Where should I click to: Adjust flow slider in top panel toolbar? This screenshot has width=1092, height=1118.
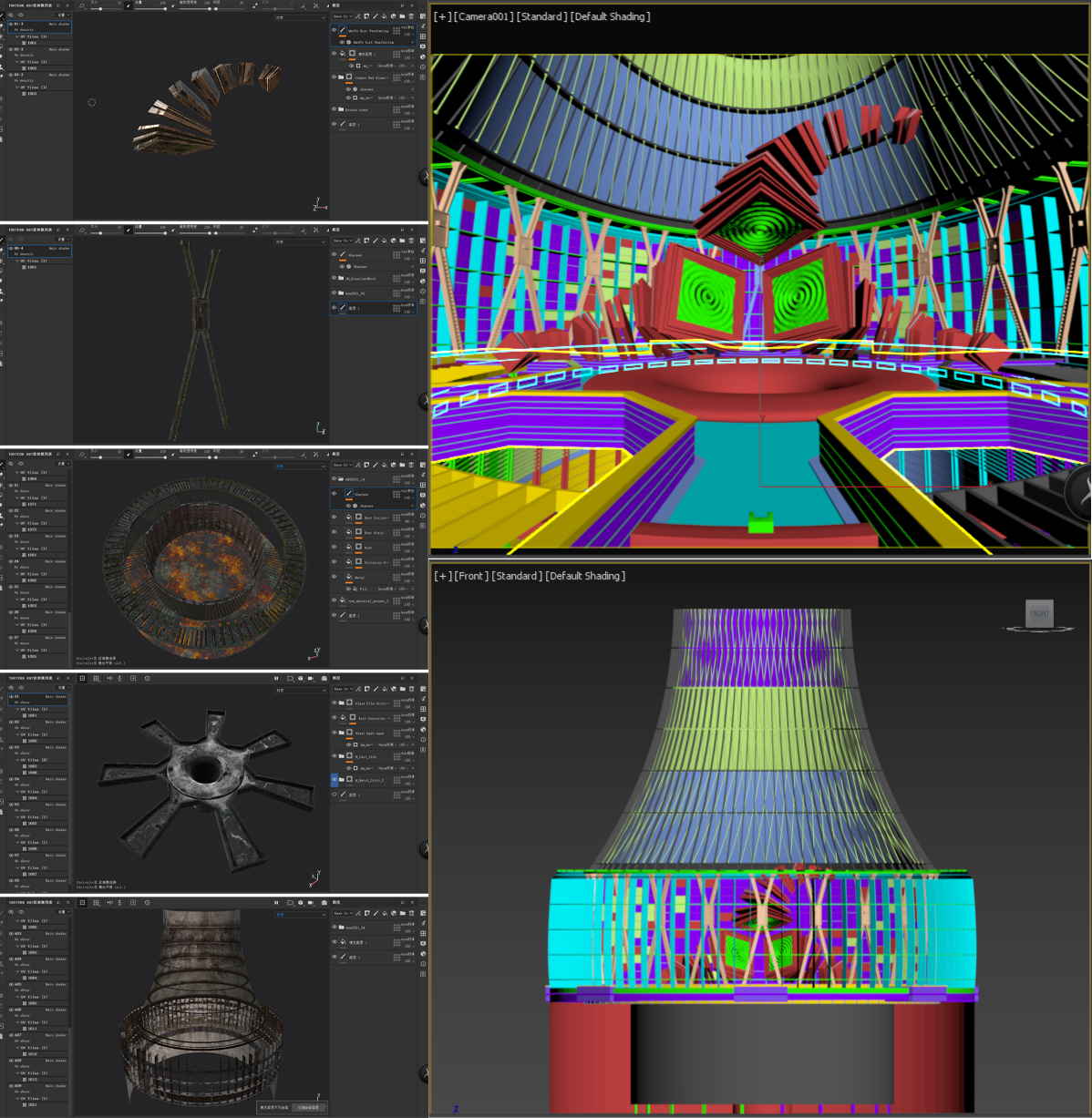[150, 8]
